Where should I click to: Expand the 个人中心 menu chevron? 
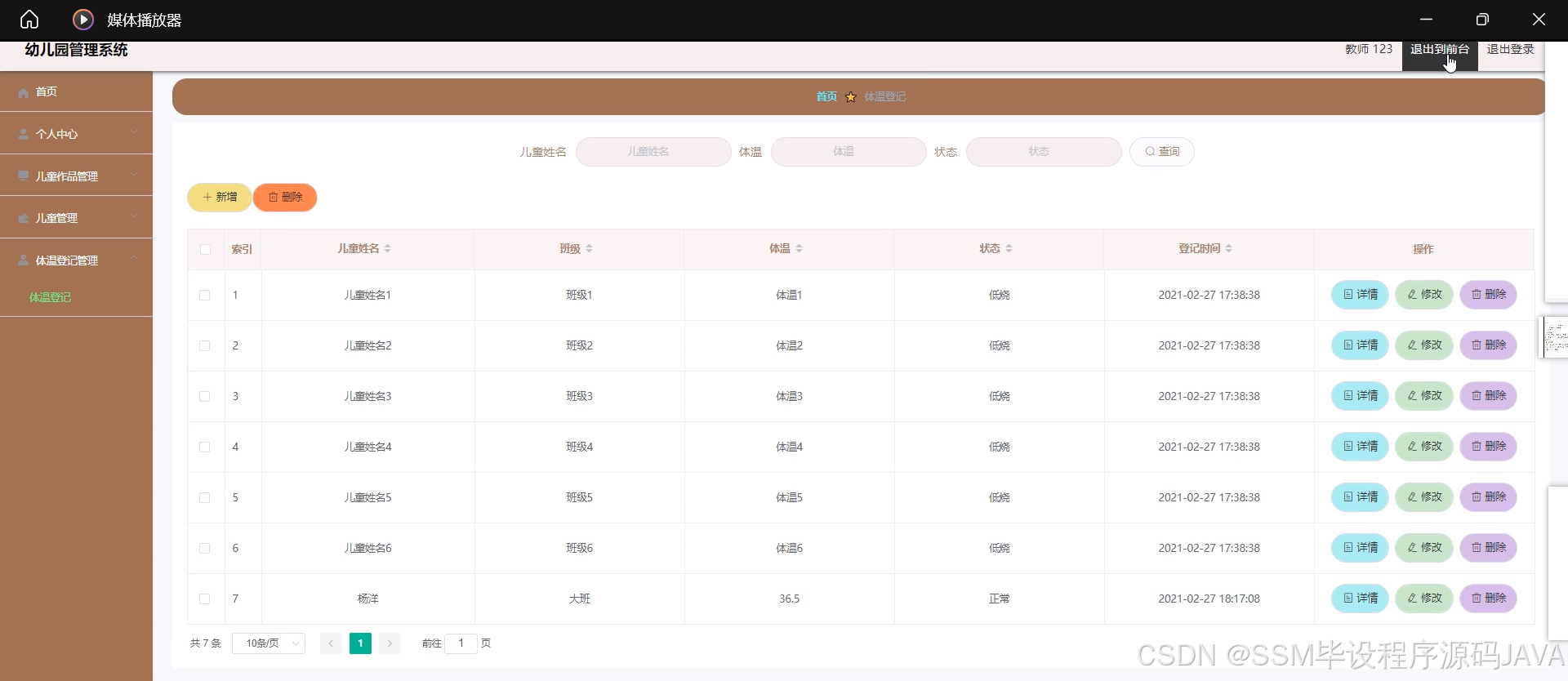point(134,132)
